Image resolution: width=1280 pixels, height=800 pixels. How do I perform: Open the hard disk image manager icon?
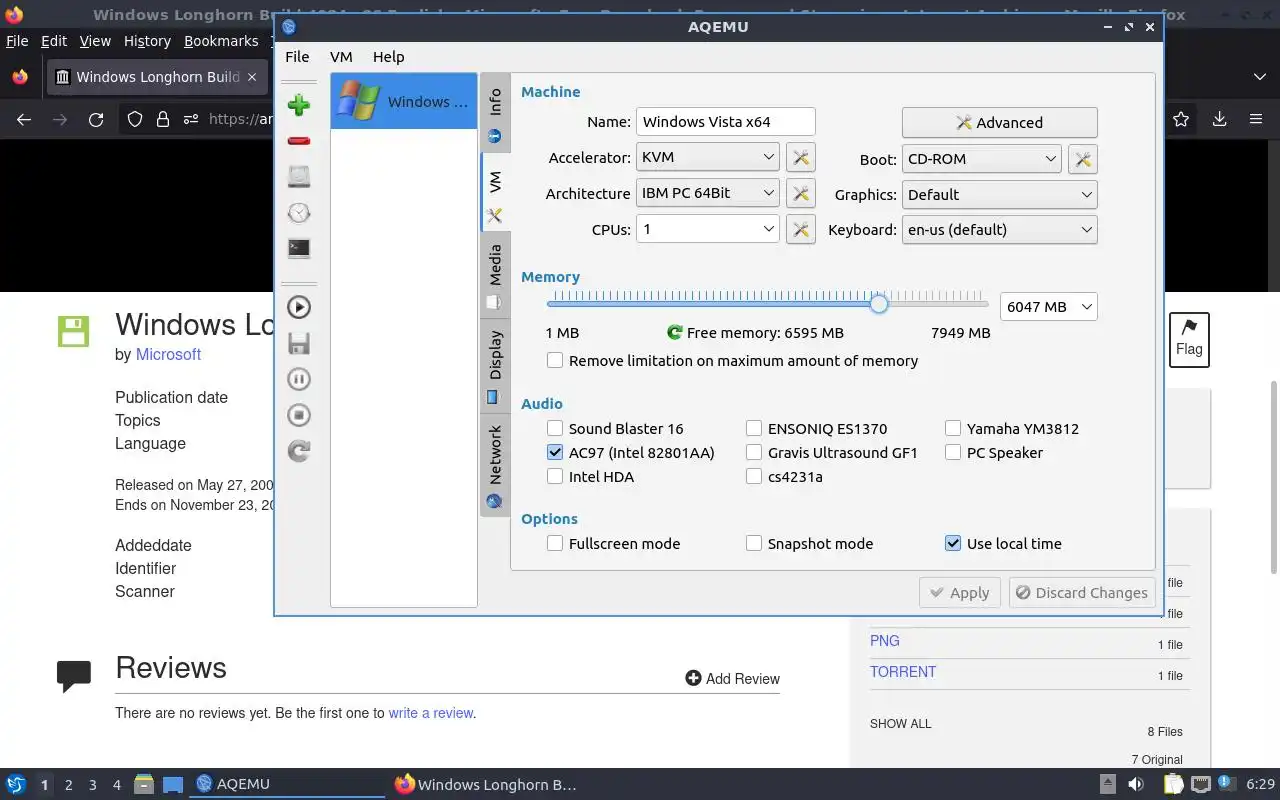298,177
